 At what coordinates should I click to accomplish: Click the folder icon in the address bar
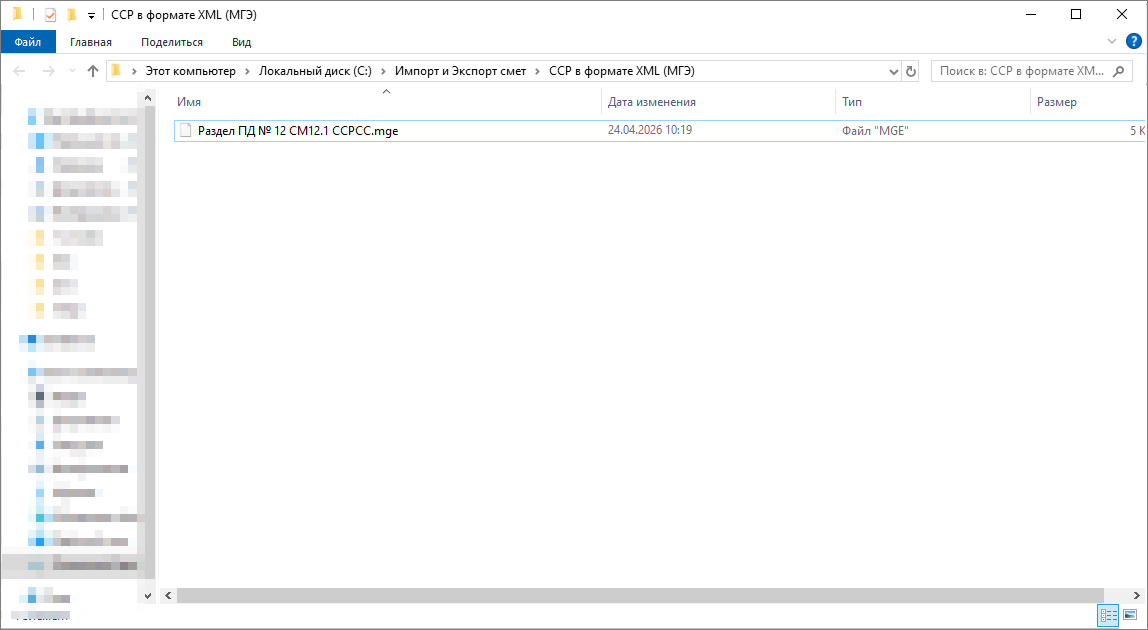pyautogui.click(x=116, y=71)
